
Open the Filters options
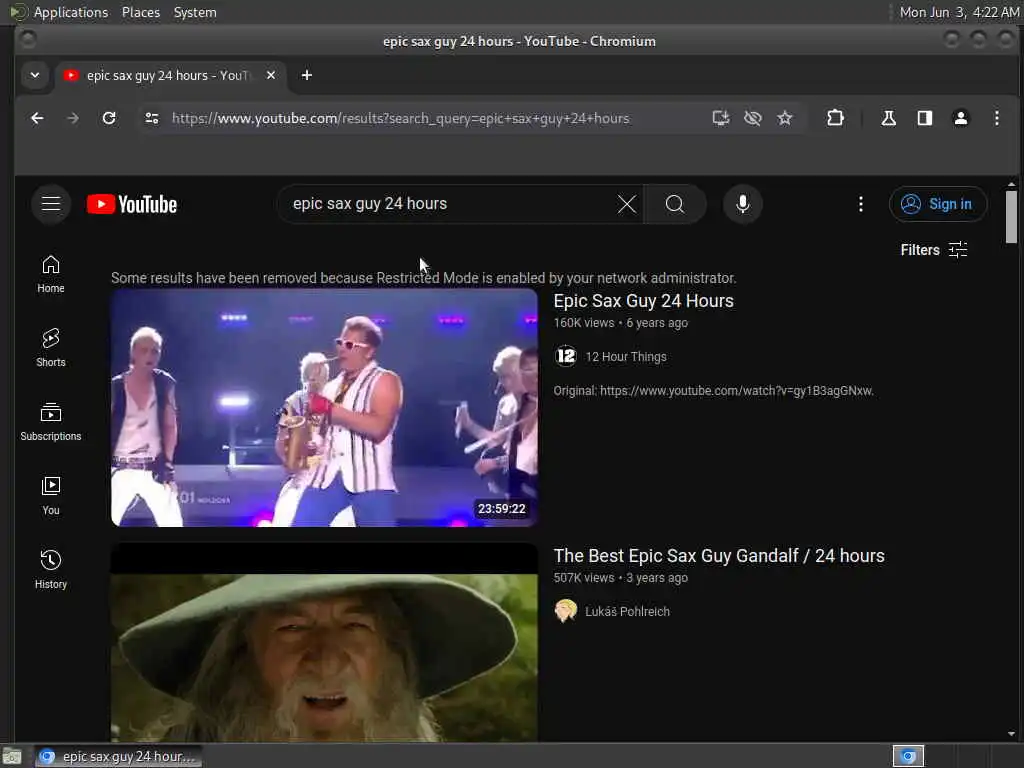(x=934, y=250)
